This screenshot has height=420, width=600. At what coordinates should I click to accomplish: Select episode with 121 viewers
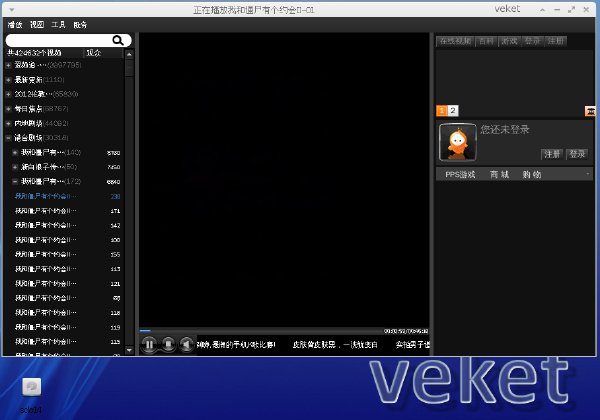tap(67, 283)
